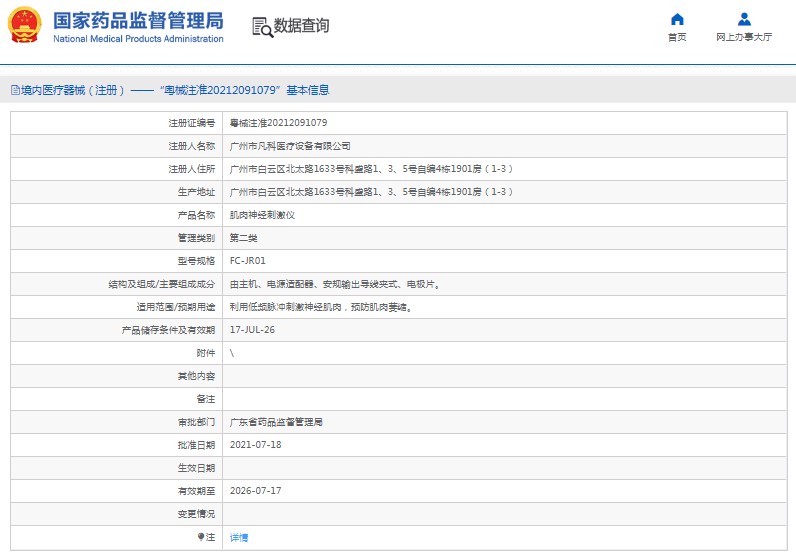Click the lightbulb icon beside 注
The height and width of the screenshot is (556, 796).
tap(201, 537)
